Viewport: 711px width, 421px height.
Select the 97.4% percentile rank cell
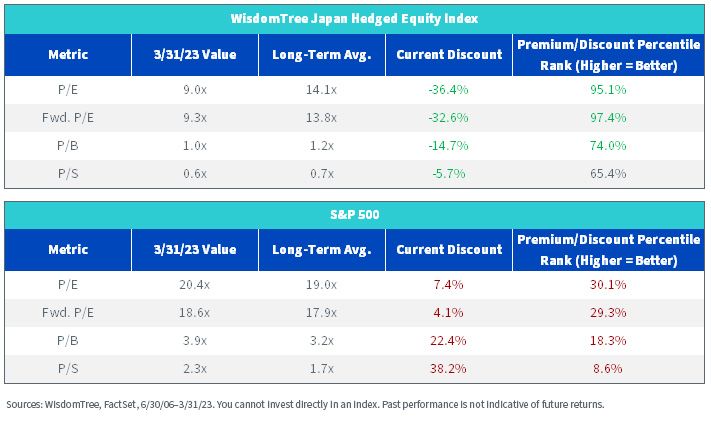[x=608, y=117]
